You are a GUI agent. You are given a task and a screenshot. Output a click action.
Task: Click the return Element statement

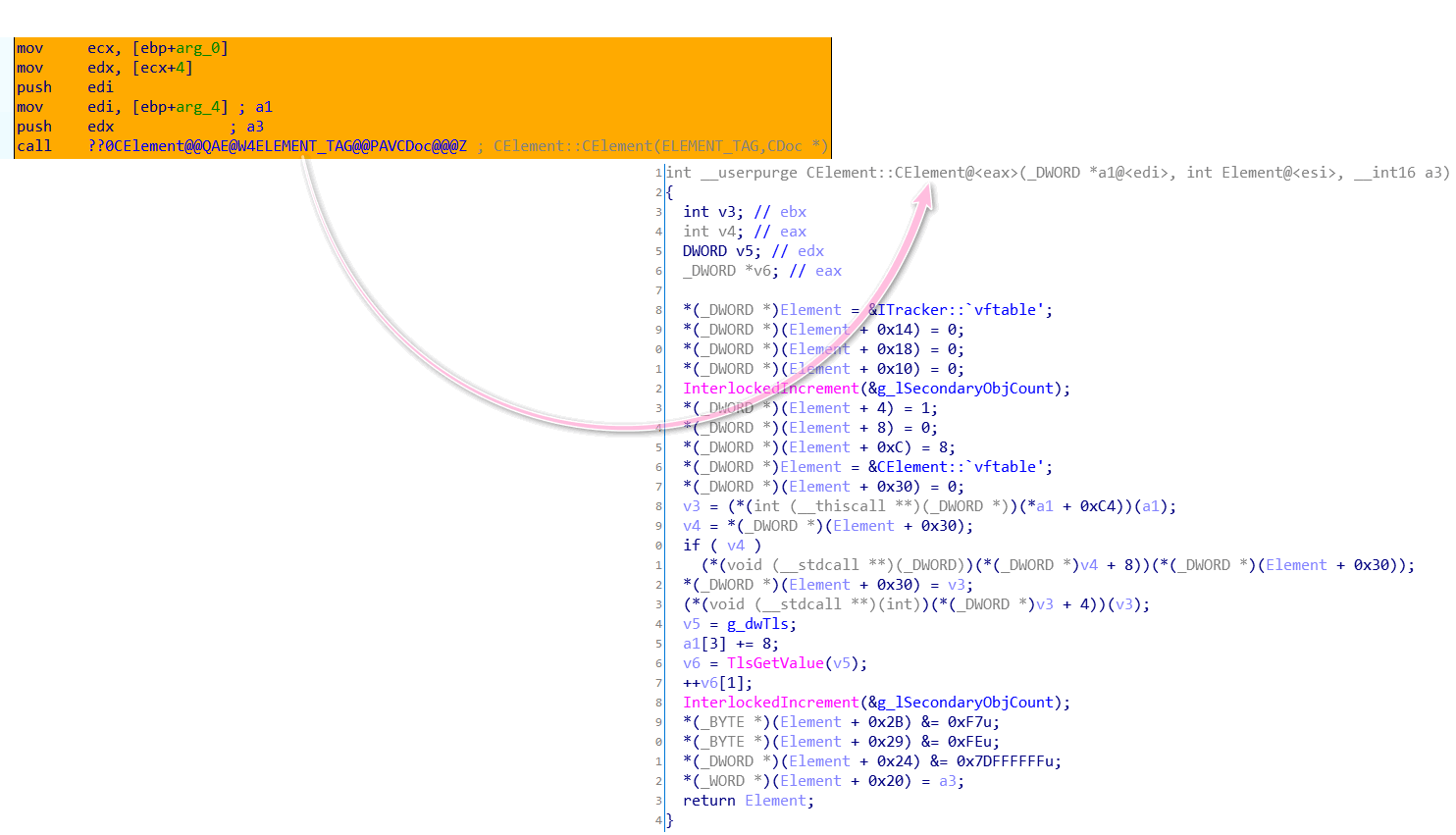coord(749,801)
